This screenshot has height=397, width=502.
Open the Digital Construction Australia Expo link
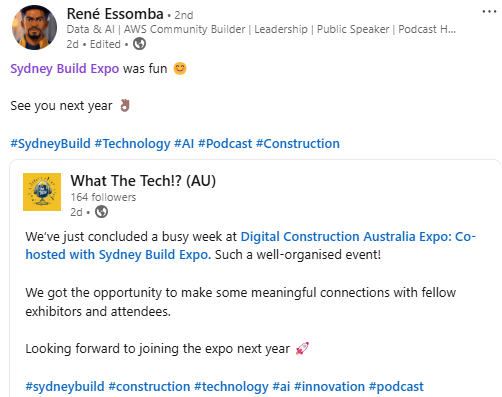click(x=250, y=246)
